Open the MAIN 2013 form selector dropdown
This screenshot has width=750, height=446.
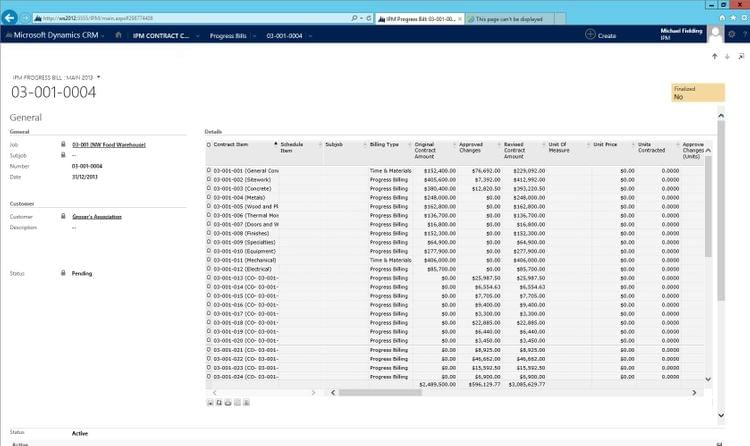coord(99,77)
